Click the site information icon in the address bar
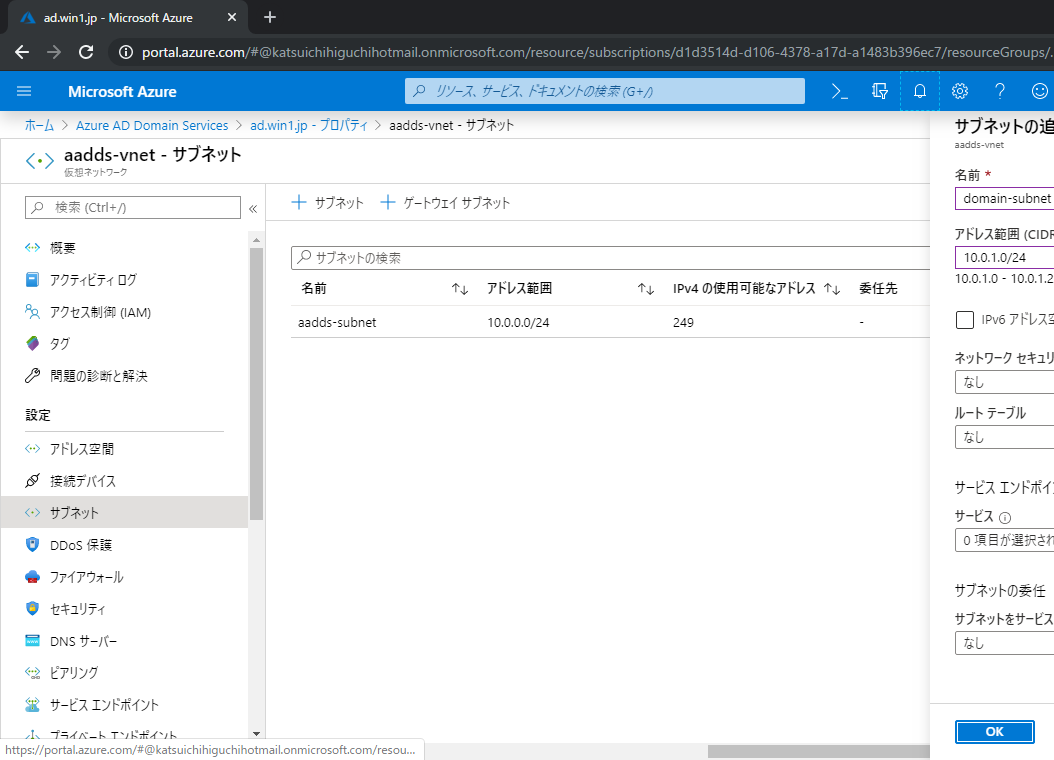Viewport: 1054px width, 760px height. point(126,52)
